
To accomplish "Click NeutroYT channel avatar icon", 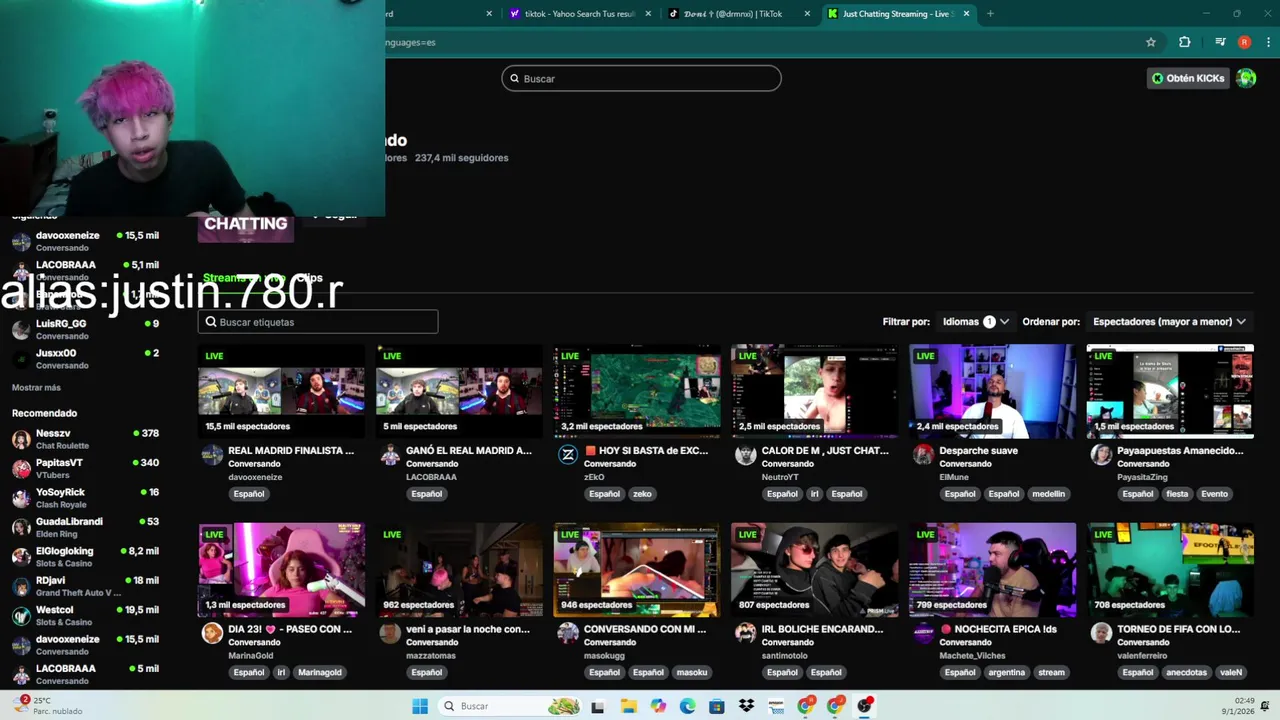I will pyautogui.click(x=746, y=455).
